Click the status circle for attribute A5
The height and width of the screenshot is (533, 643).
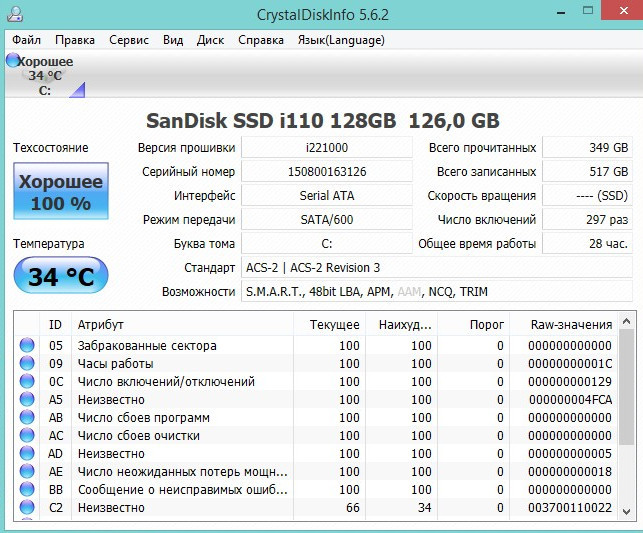[27, 399]
